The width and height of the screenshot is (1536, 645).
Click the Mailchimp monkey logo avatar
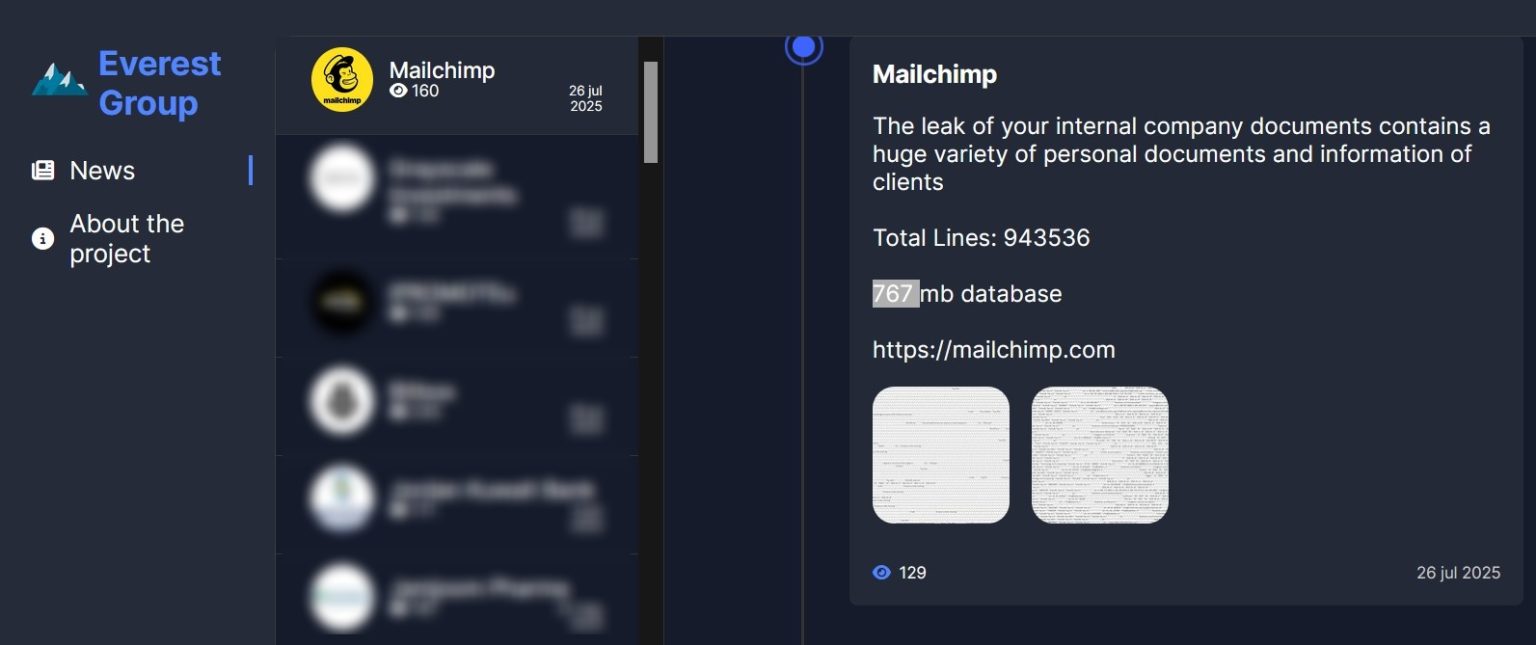coord(341,79)
